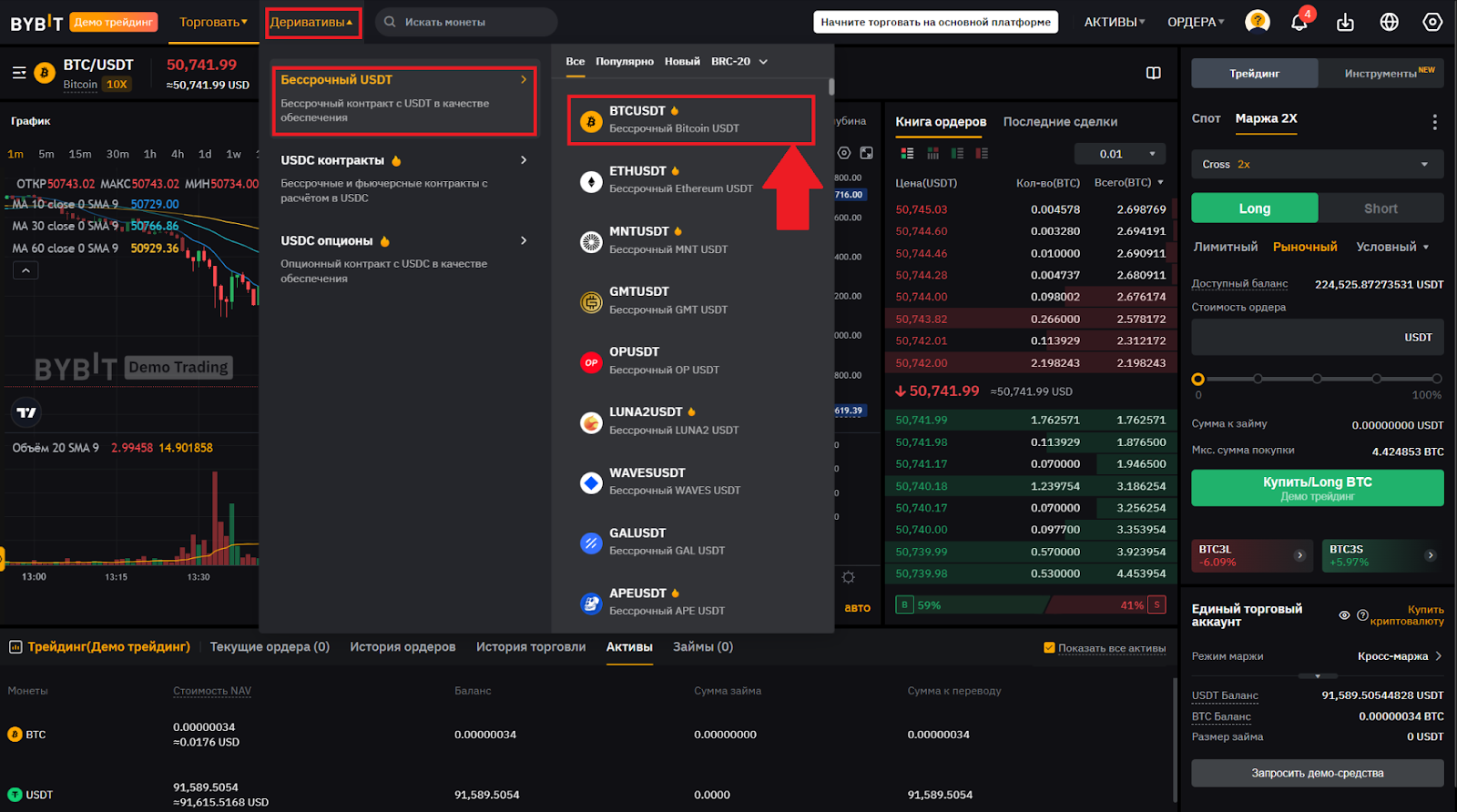Open order panel three-dot menu
This screenshot has width=1457, height=812.
(1434, 122)
